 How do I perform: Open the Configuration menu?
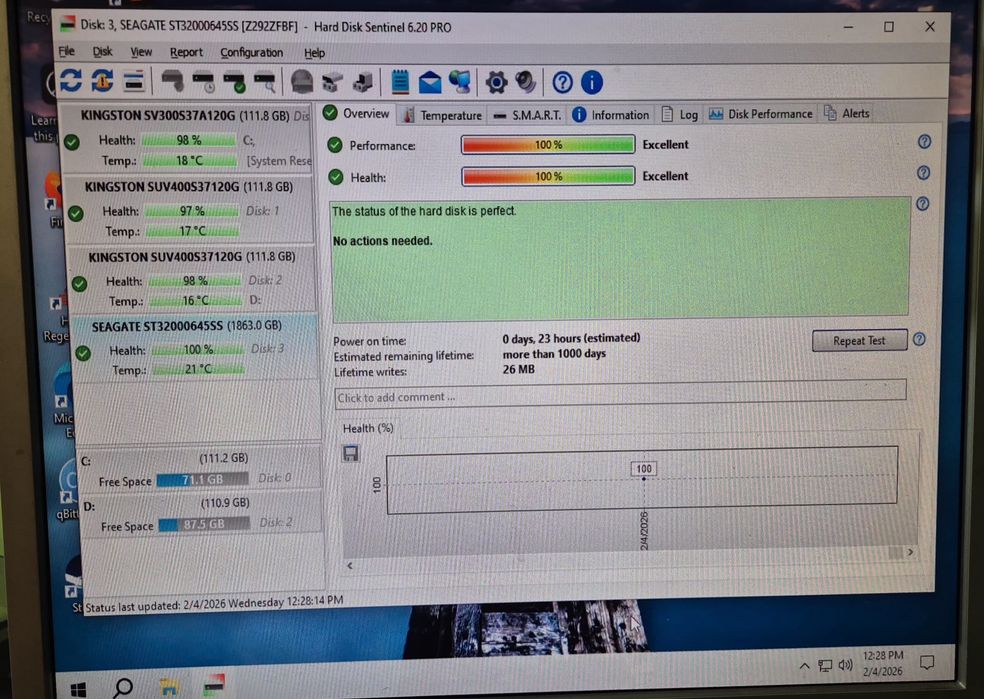click(252, 53)
